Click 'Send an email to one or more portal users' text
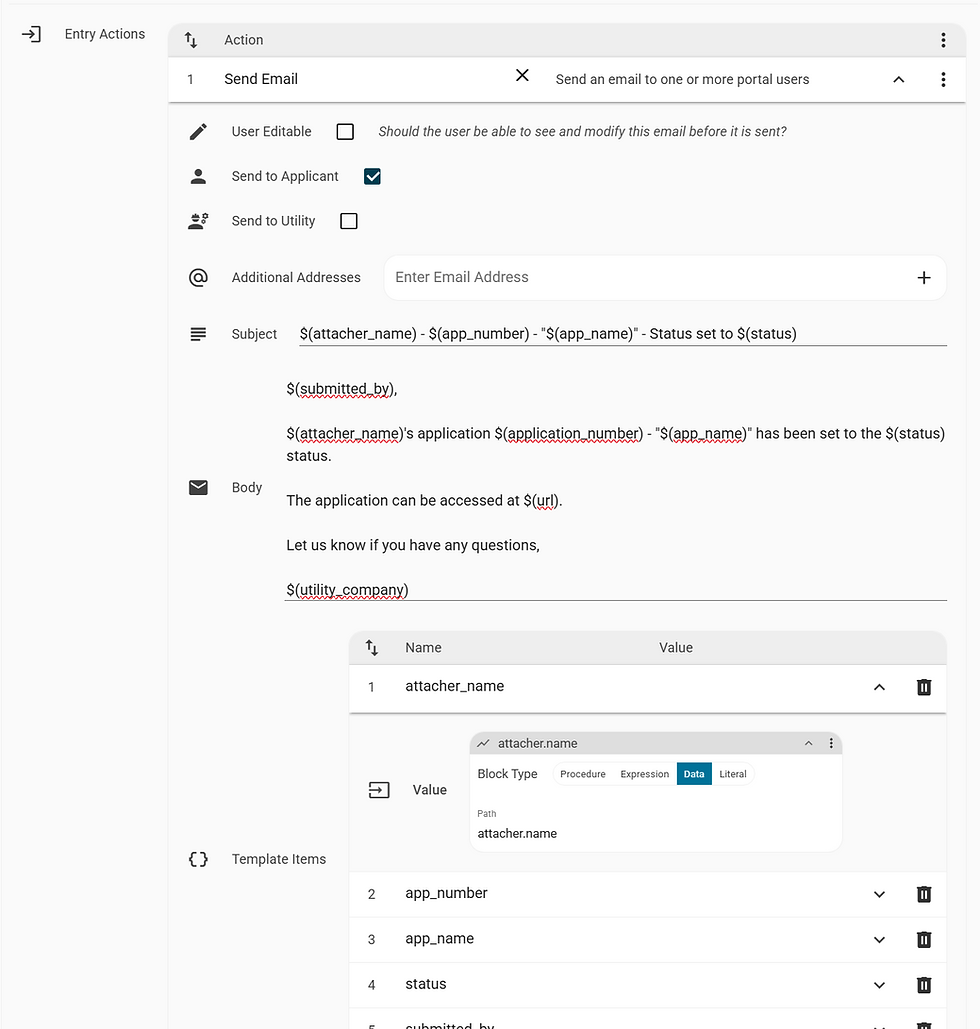The width and height of the screenshot is (980, 1029). [x=683, y=79]
